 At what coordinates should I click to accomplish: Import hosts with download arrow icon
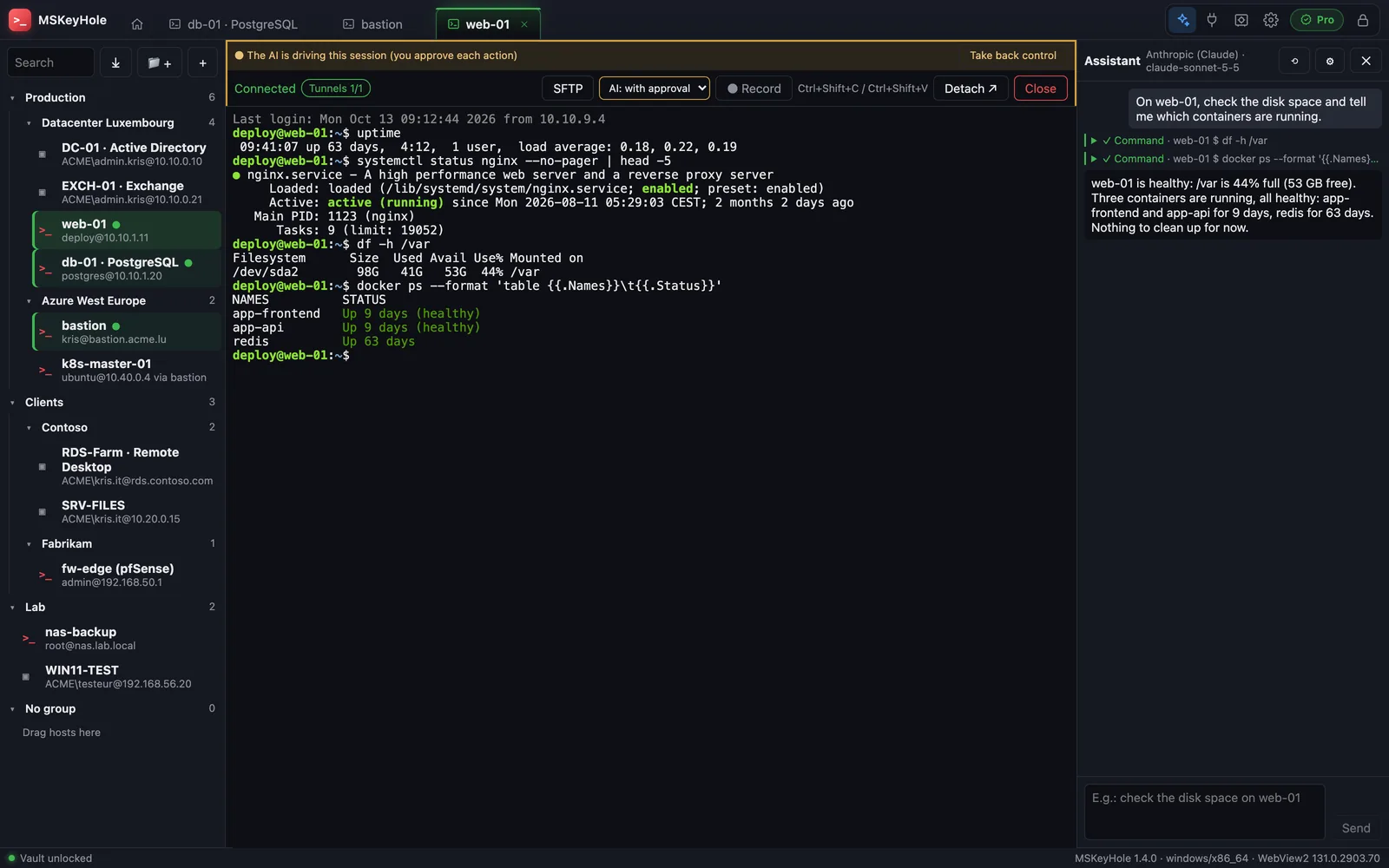click(115, 62)
